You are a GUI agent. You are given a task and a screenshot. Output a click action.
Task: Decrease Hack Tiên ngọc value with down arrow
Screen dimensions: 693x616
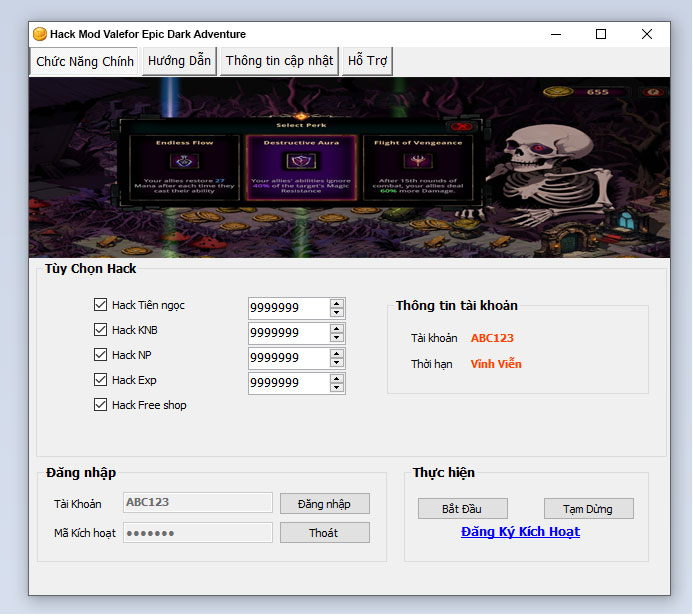tap(337, 312)
